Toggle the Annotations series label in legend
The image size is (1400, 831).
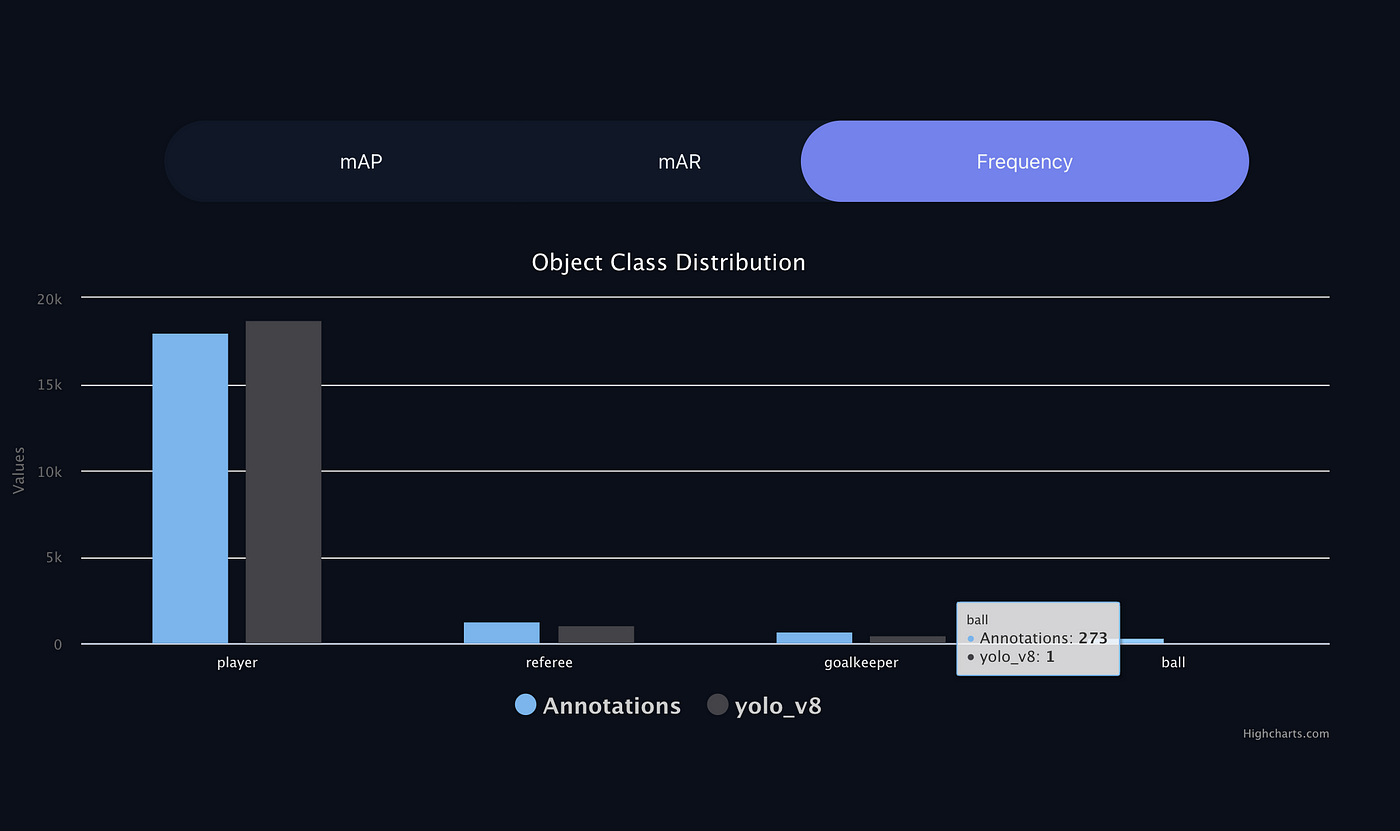(611, 706)
